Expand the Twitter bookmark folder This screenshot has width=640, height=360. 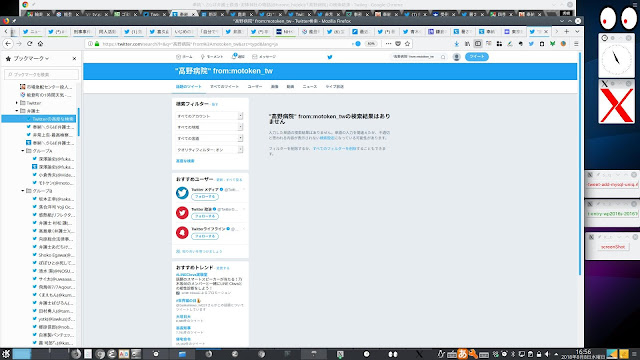point(17,103)
